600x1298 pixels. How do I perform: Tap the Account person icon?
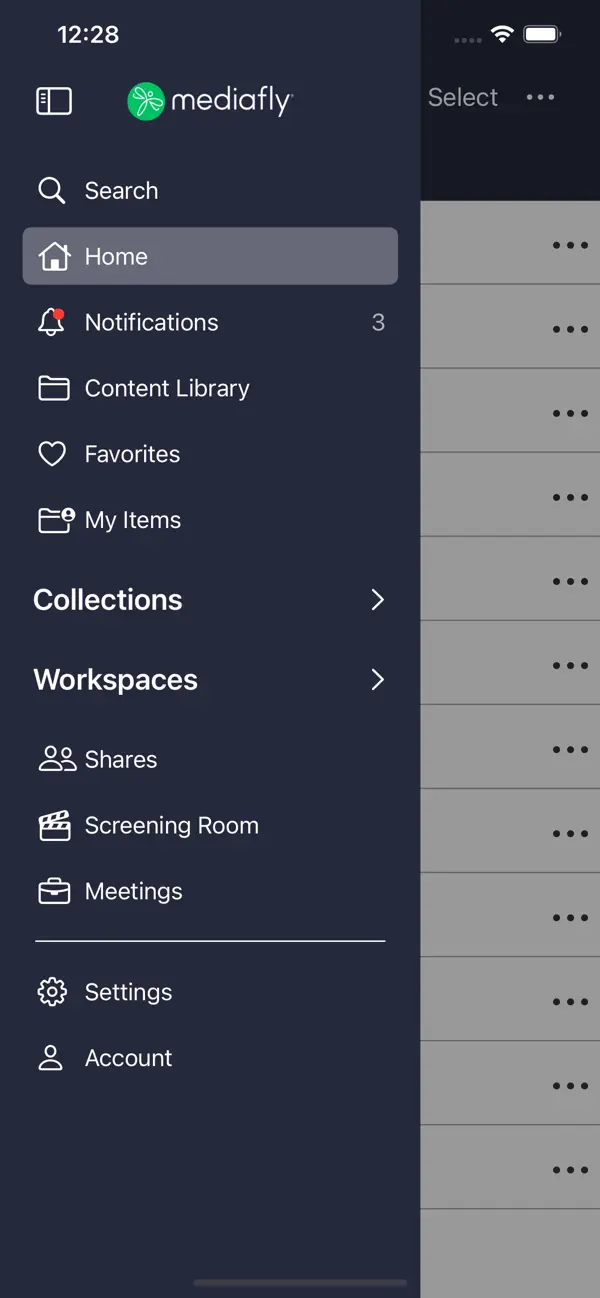coord(51,1058)
